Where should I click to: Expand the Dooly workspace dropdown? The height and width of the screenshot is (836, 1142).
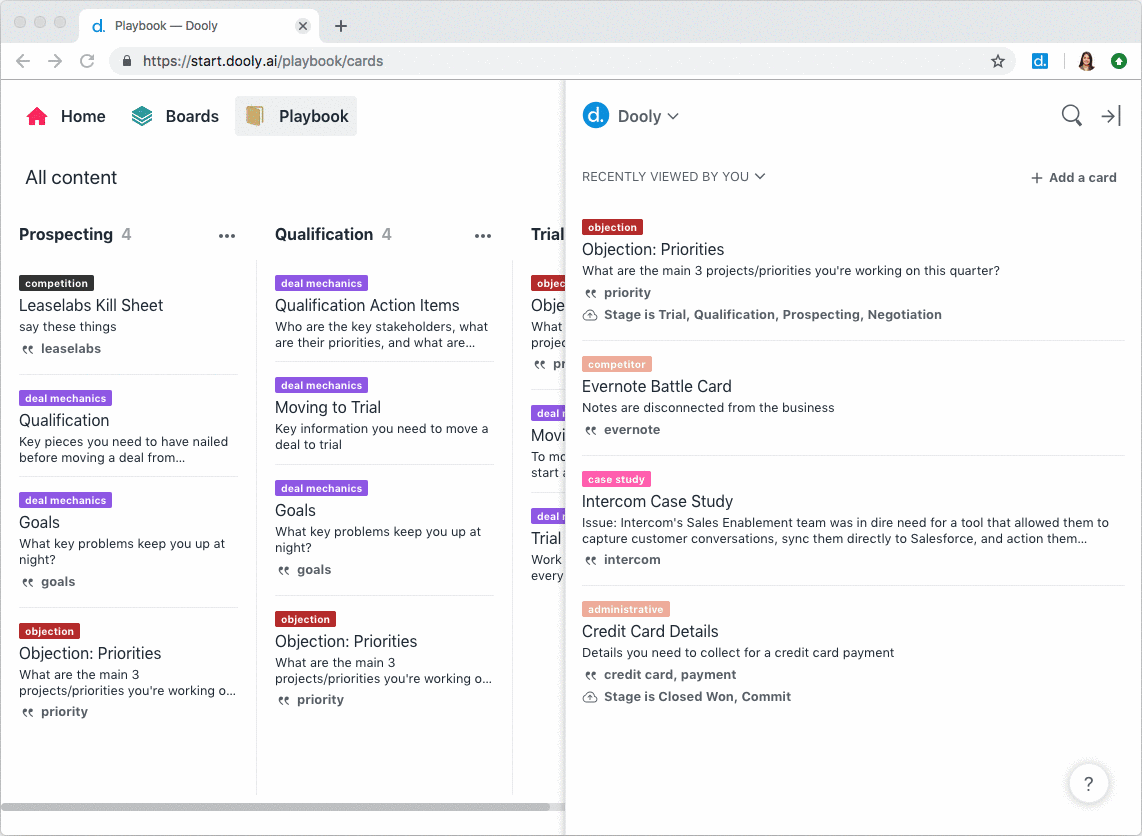click(648, 116)
